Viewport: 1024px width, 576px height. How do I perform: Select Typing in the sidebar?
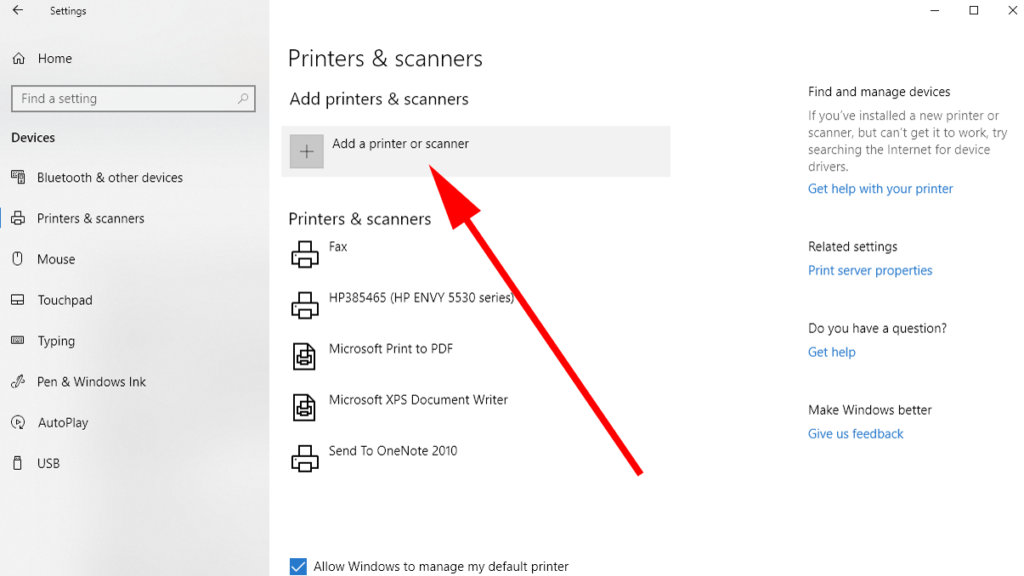[56, 341]
